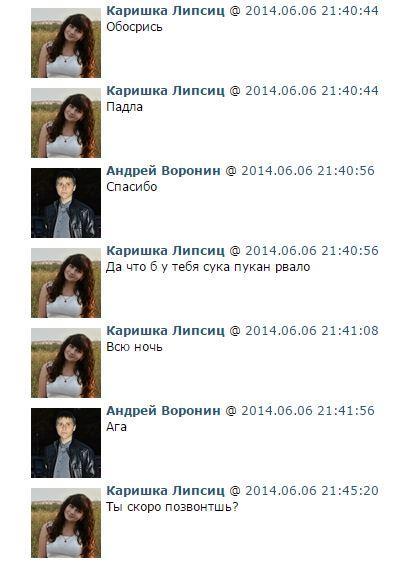This screenshot has height=564, width=404.
Task: Click the 21:45:20 timestamp
Action: 312,491
